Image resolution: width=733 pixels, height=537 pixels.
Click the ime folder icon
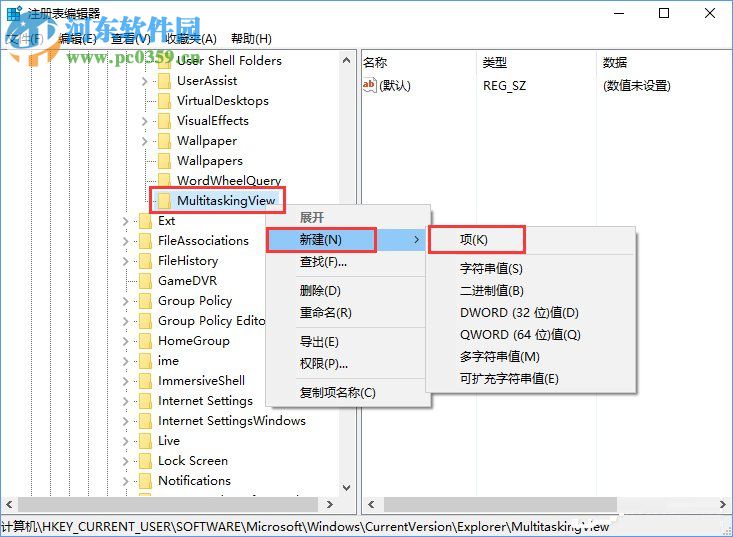(x=145, y=361)
